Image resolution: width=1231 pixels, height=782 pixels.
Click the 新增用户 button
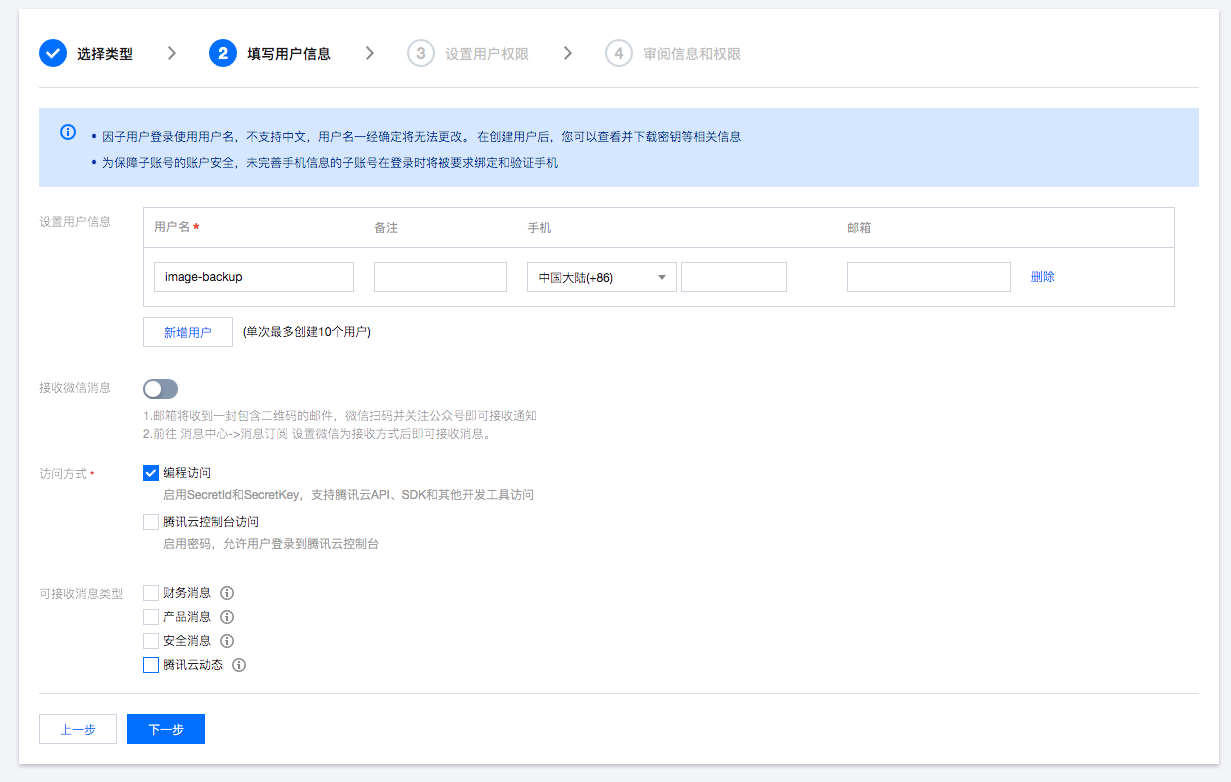188,332
